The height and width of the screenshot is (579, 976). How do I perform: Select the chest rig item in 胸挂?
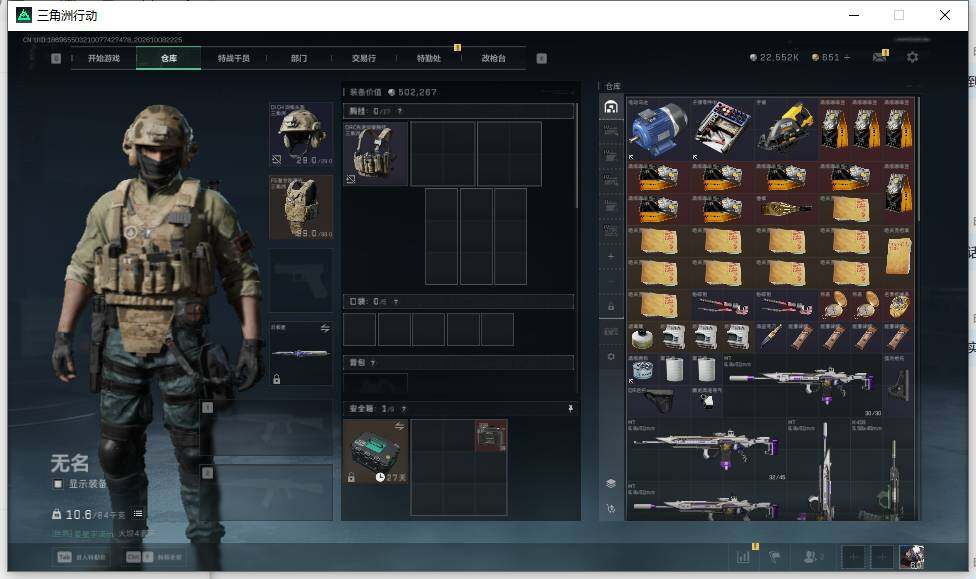[375, 154]
